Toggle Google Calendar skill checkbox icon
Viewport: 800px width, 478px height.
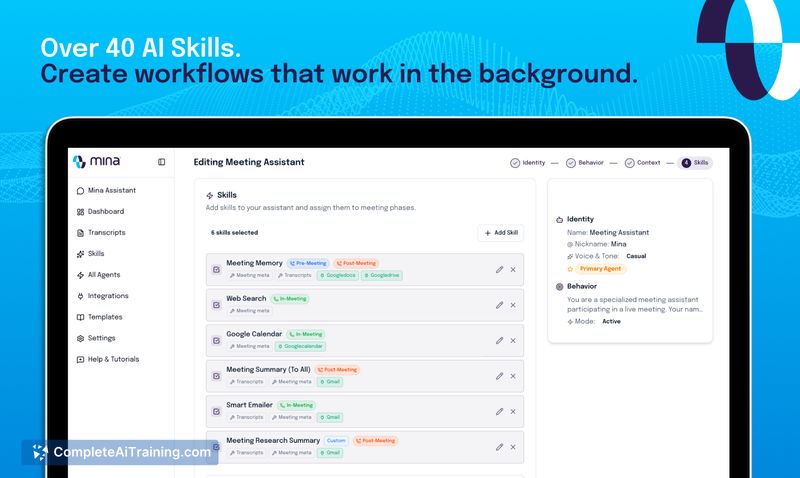[216, 340]
